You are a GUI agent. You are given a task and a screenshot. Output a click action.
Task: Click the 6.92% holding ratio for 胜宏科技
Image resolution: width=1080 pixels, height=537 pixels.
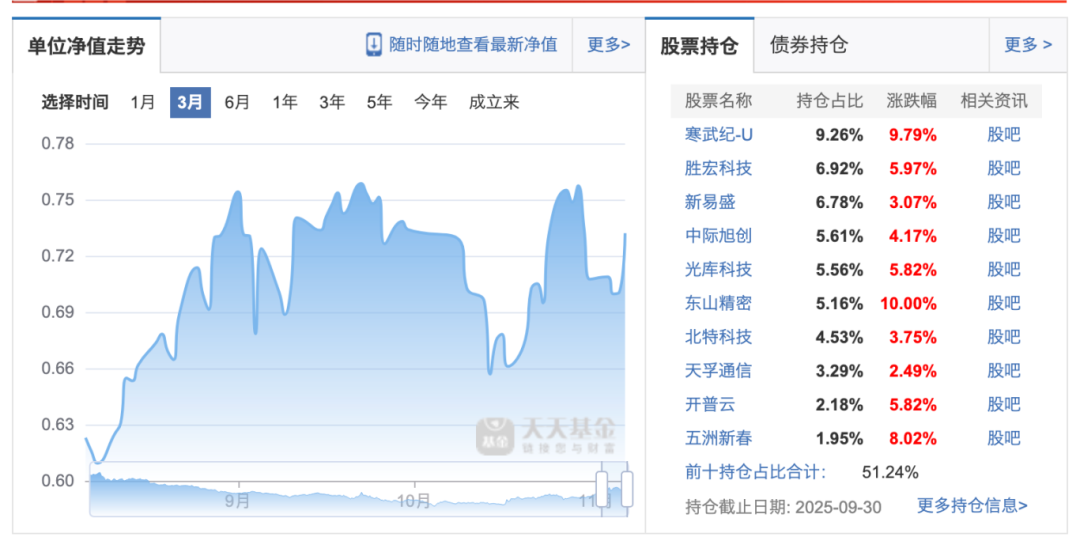(x=839, y=169)
